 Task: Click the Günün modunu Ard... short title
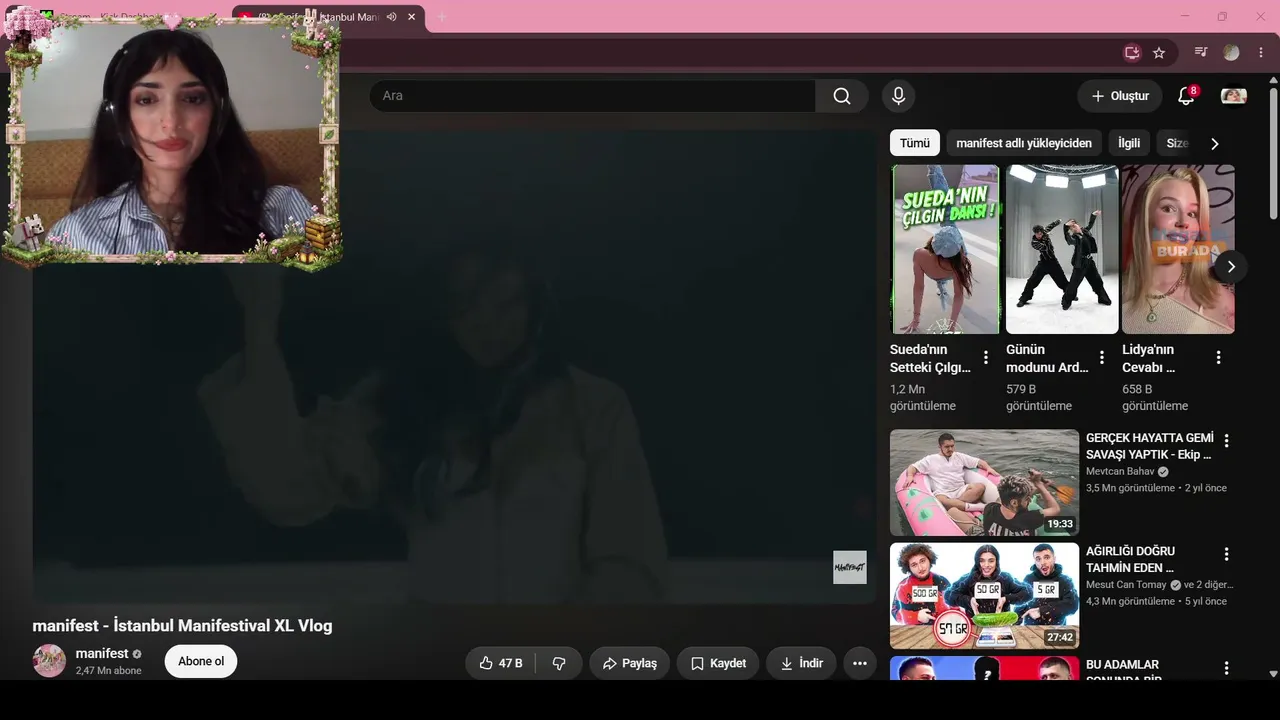pyautogui.click(x=1047, y=359)
